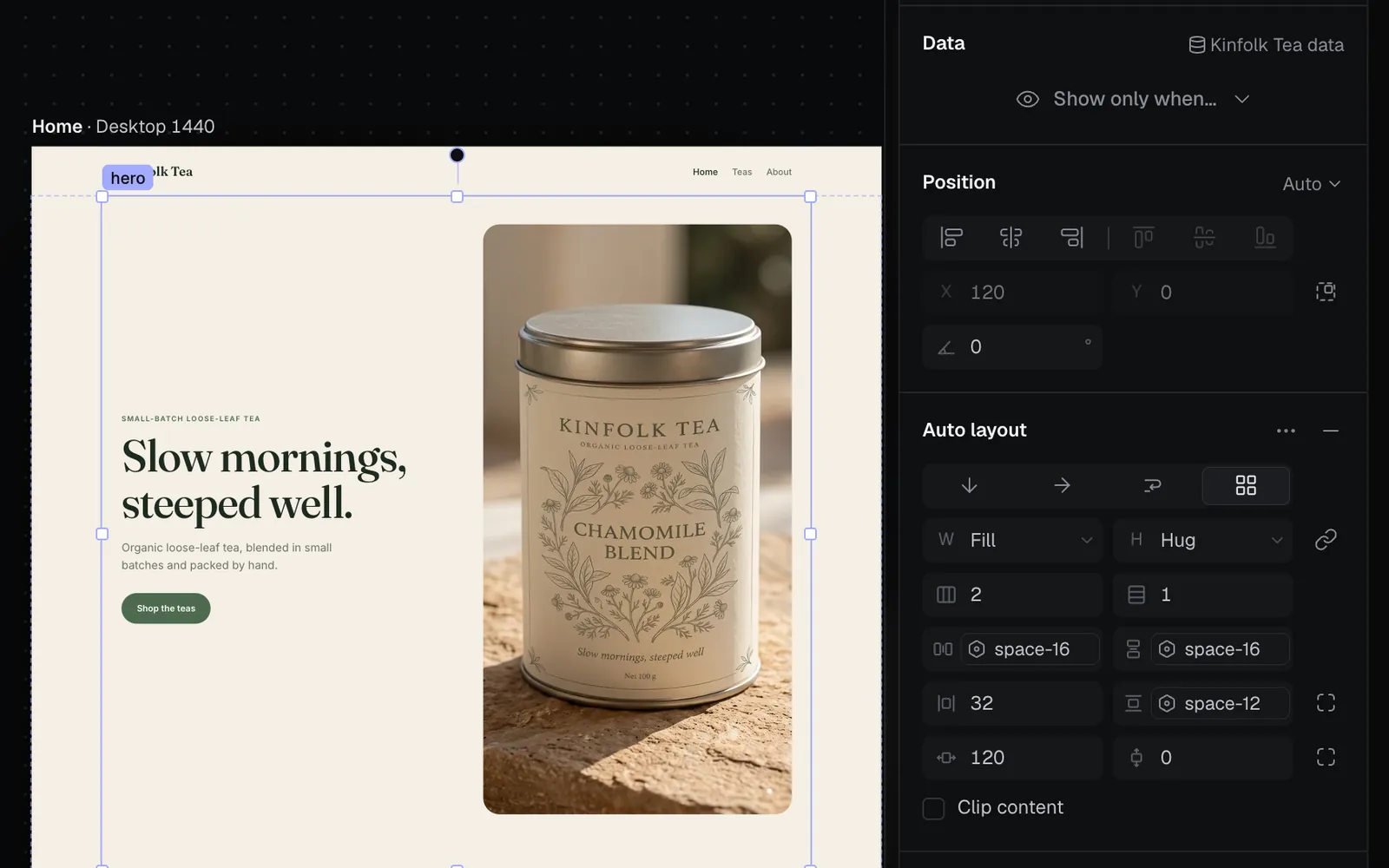The width and height of the screenshot is (1389, 868).
Task: Align horizontal centers icon
Action: 1011,237
